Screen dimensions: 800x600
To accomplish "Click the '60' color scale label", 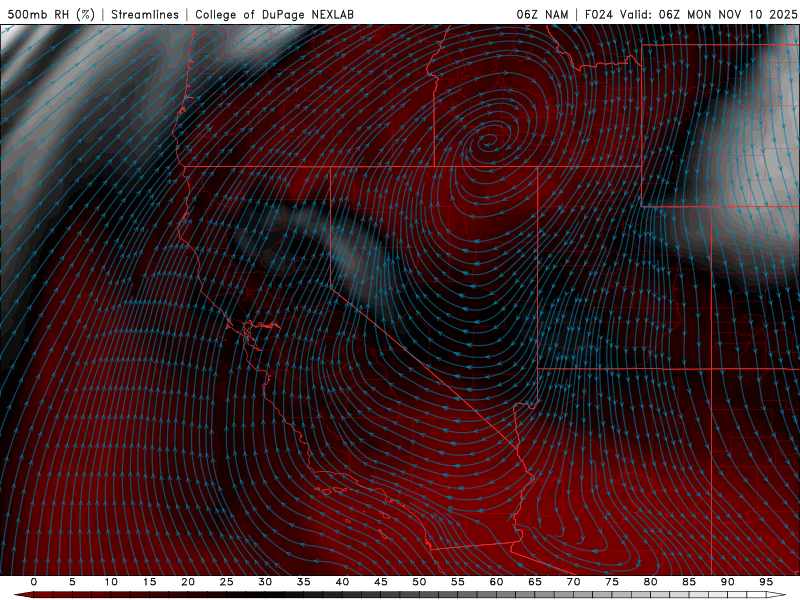I will pos(496,582).
